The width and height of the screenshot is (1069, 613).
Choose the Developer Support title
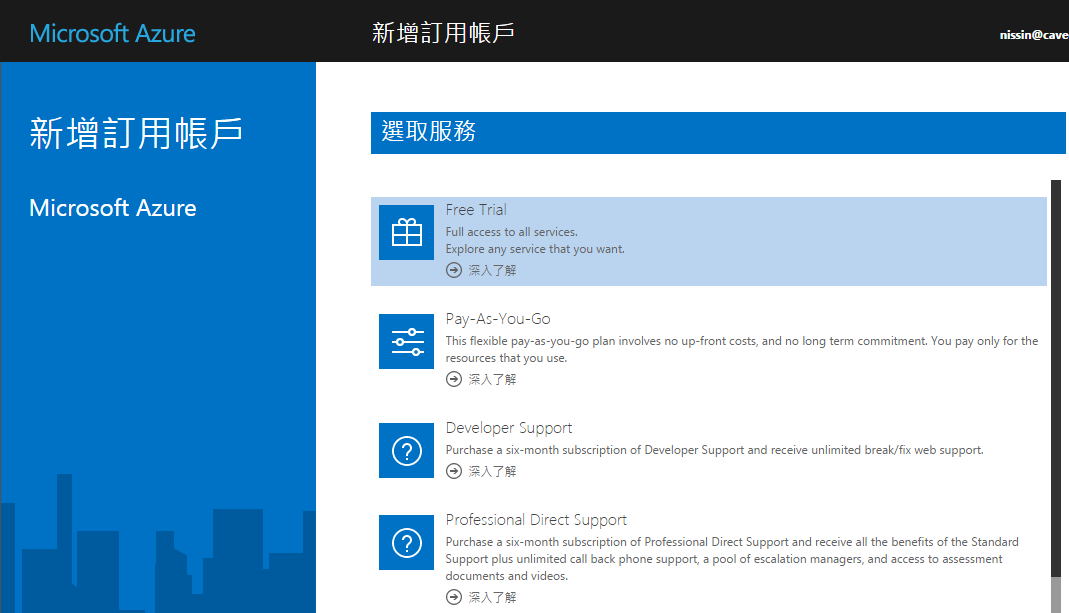[509, 428]
